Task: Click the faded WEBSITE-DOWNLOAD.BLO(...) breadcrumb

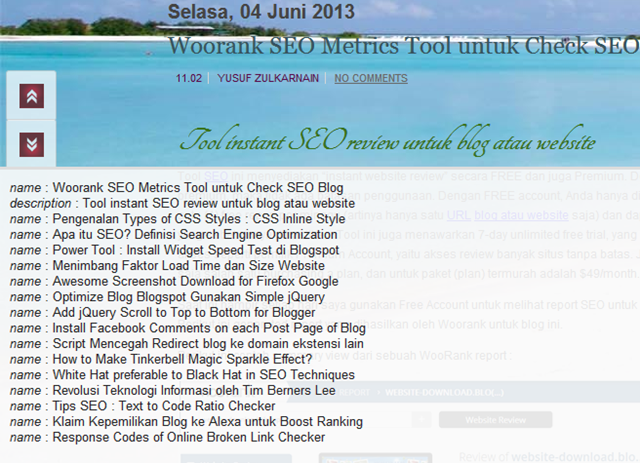Action: pos(444,393)
